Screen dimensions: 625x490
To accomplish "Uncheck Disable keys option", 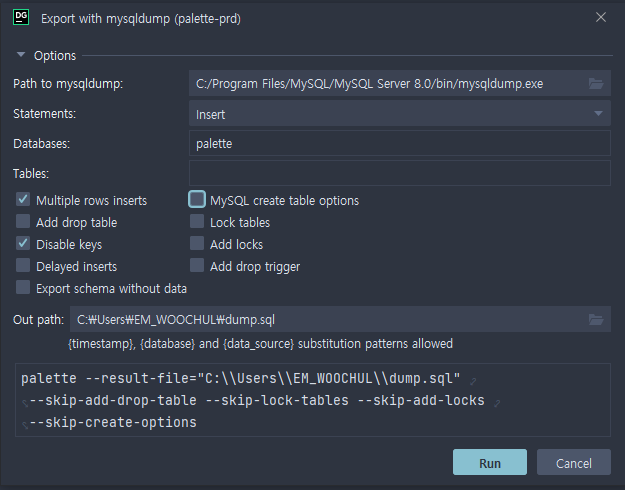I will coord(23,243).
